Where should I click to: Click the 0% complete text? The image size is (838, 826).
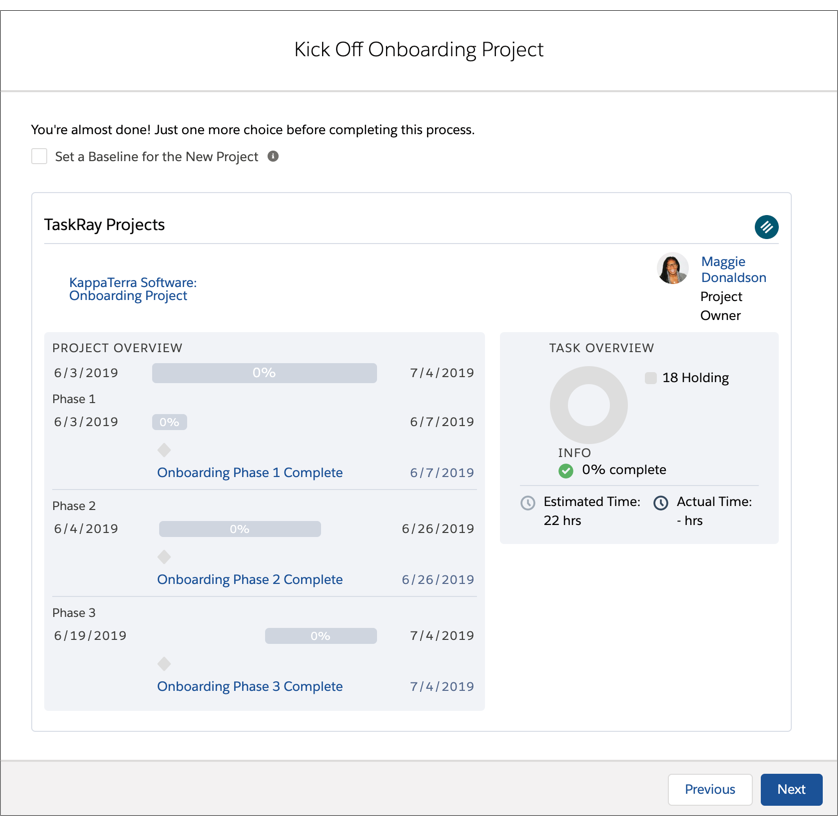pos(624,470)
